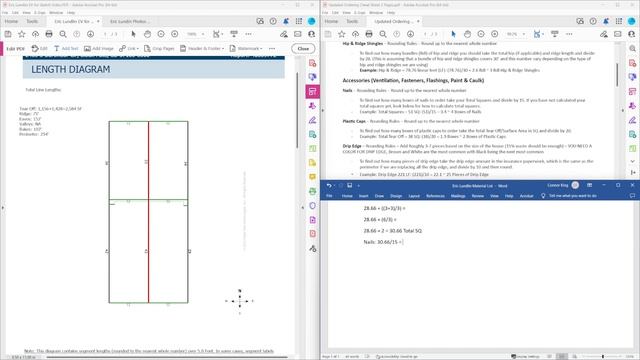Screen dimensions: 640x360
Task: Adjust Word zoom slider in status bar
Action: click(603, 357)
